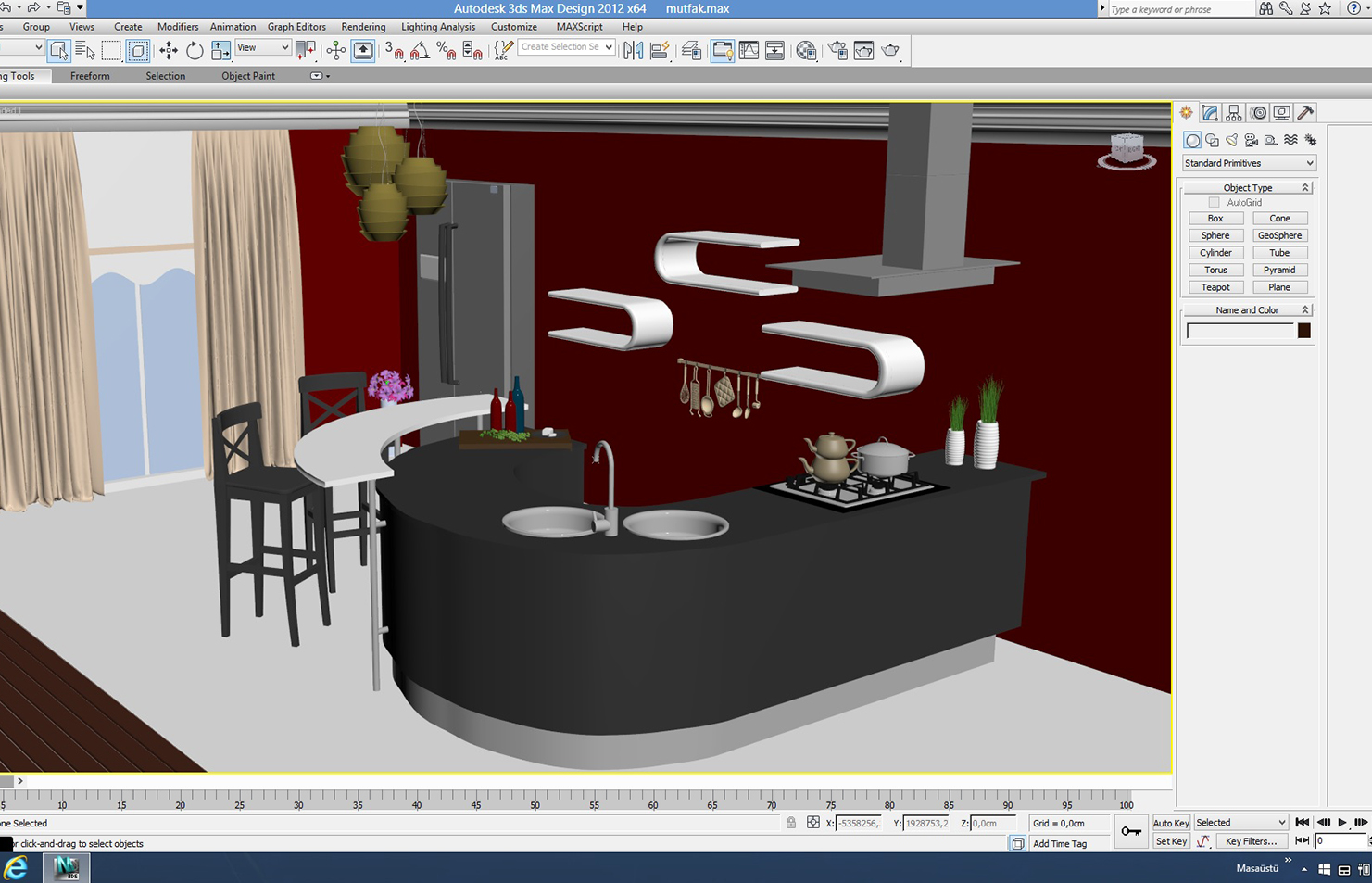Open Graph Editors menu

(x=296, y=27)
